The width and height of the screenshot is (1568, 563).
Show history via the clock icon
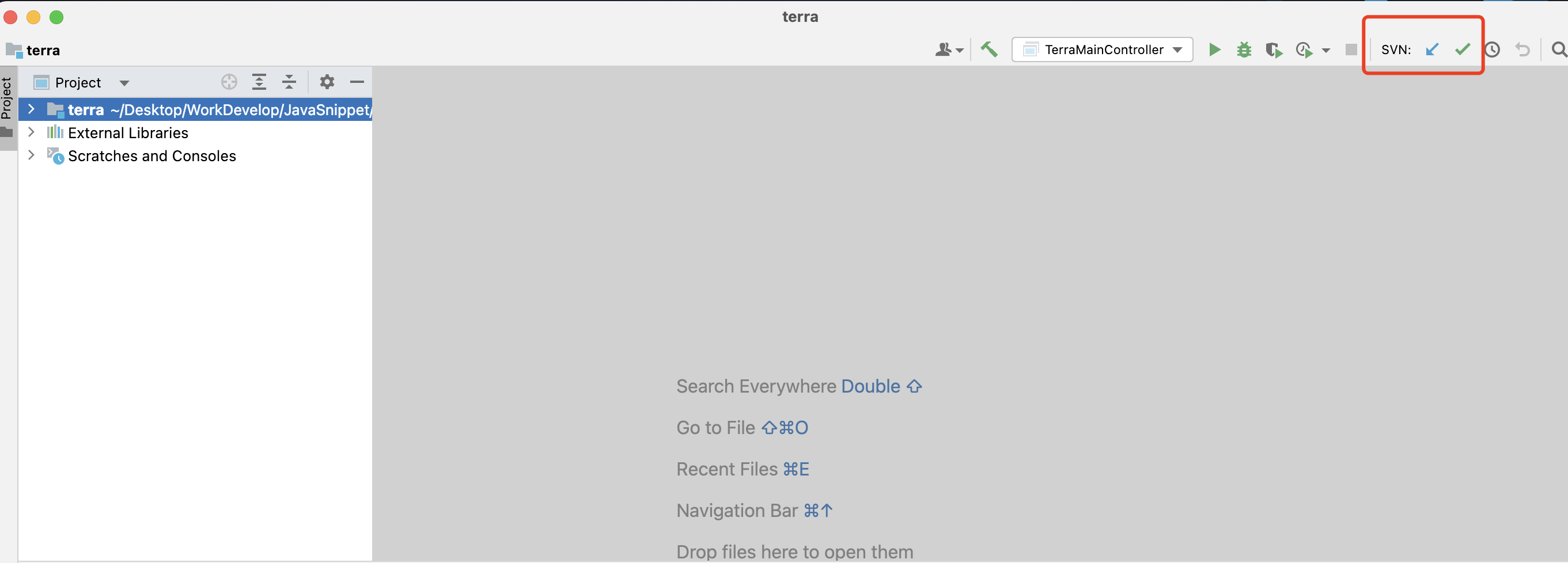tap(1492, 50)
